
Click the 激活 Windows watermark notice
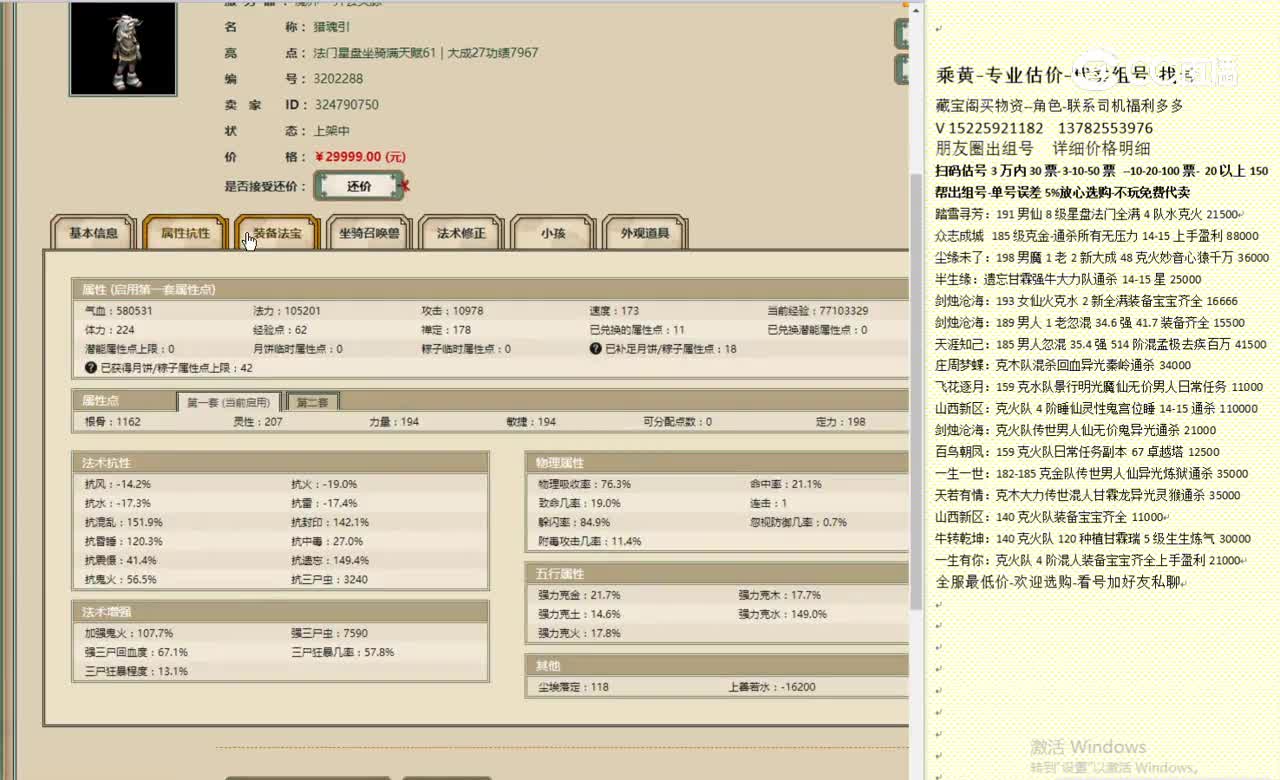tap(1112, 756)
